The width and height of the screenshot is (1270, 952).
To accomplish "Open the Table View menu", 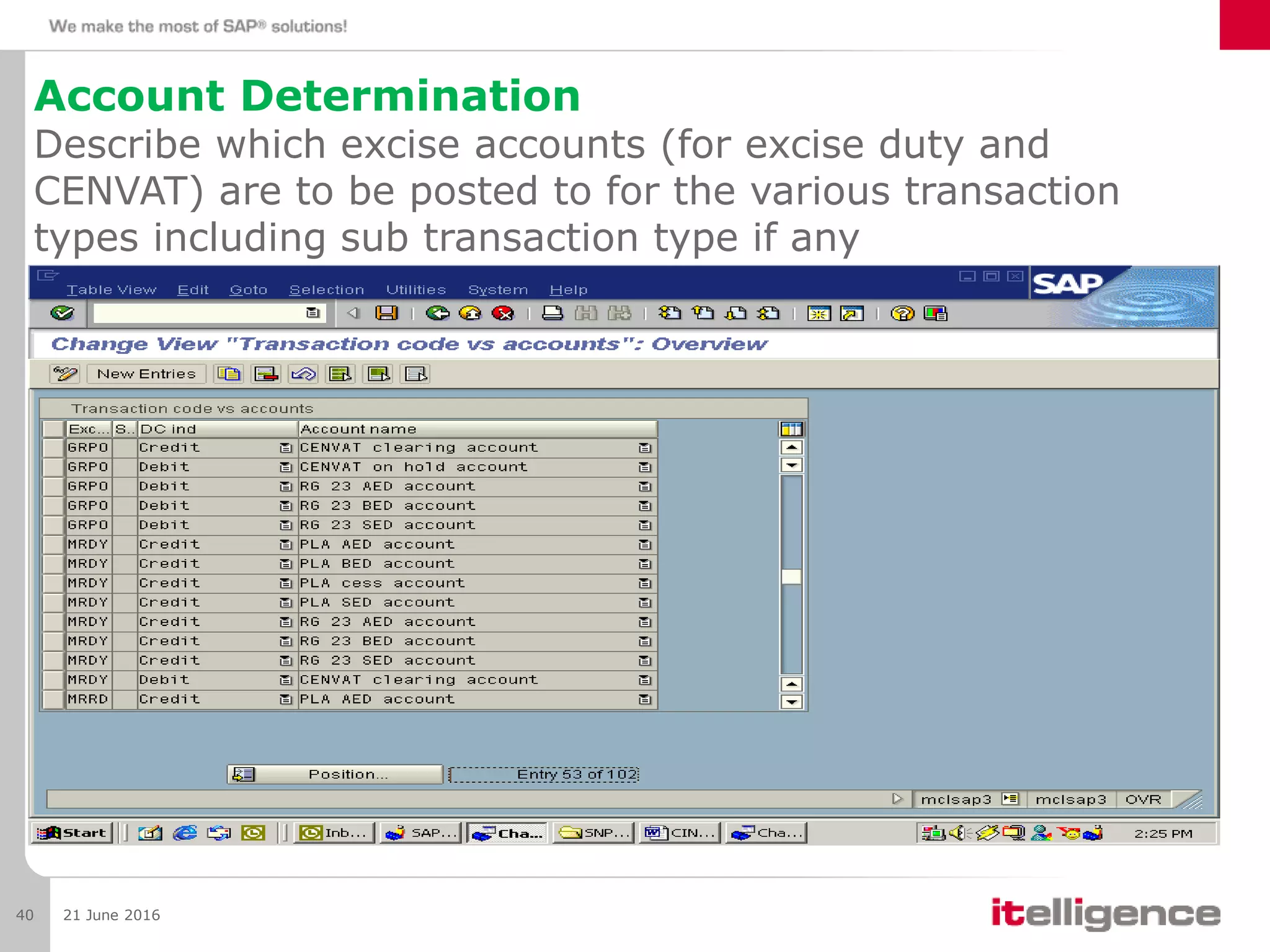I will (x=112, y=290).
